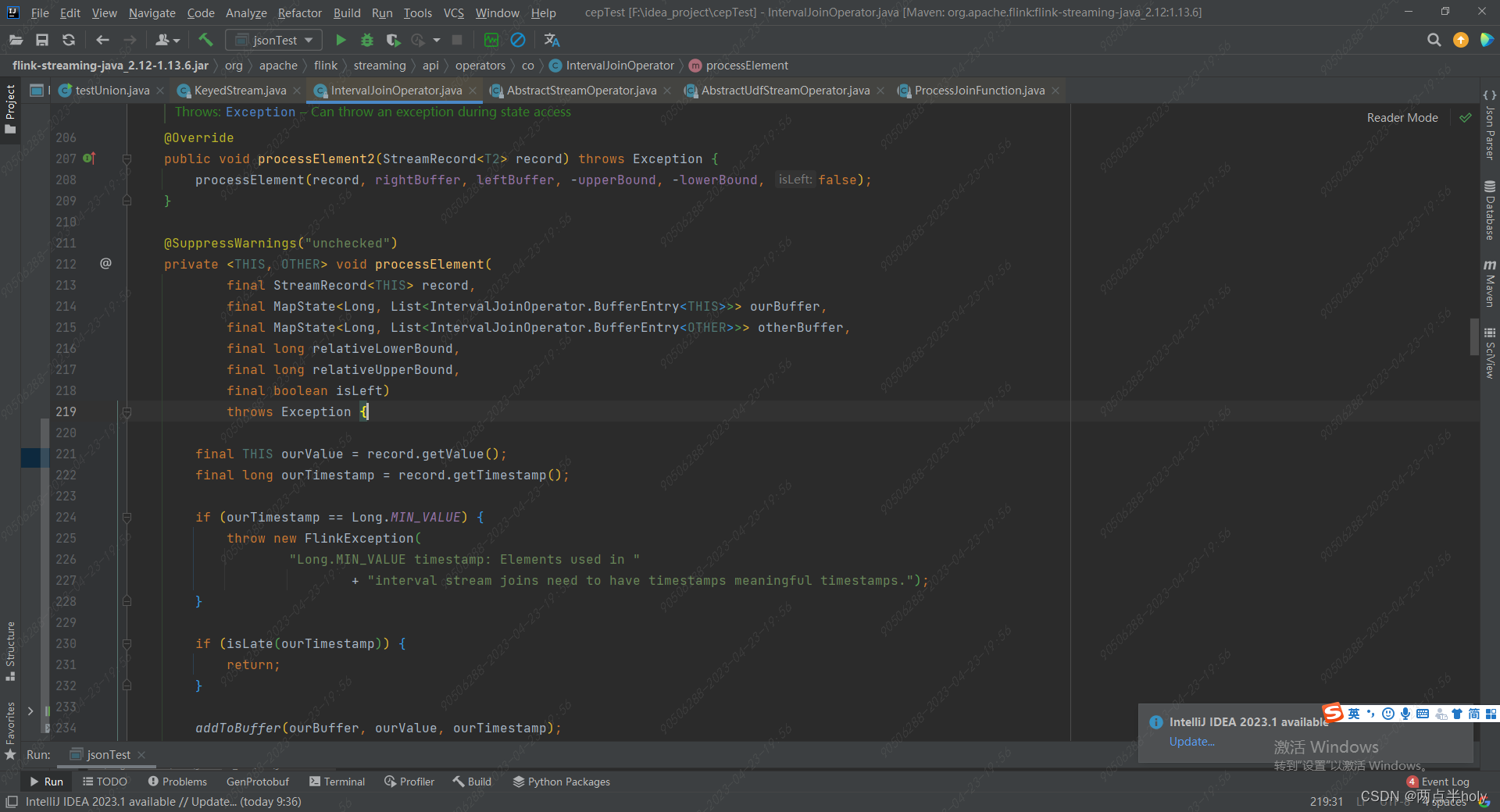
Task: Open the Refactor menu
Action: click(x=299, y=12)
